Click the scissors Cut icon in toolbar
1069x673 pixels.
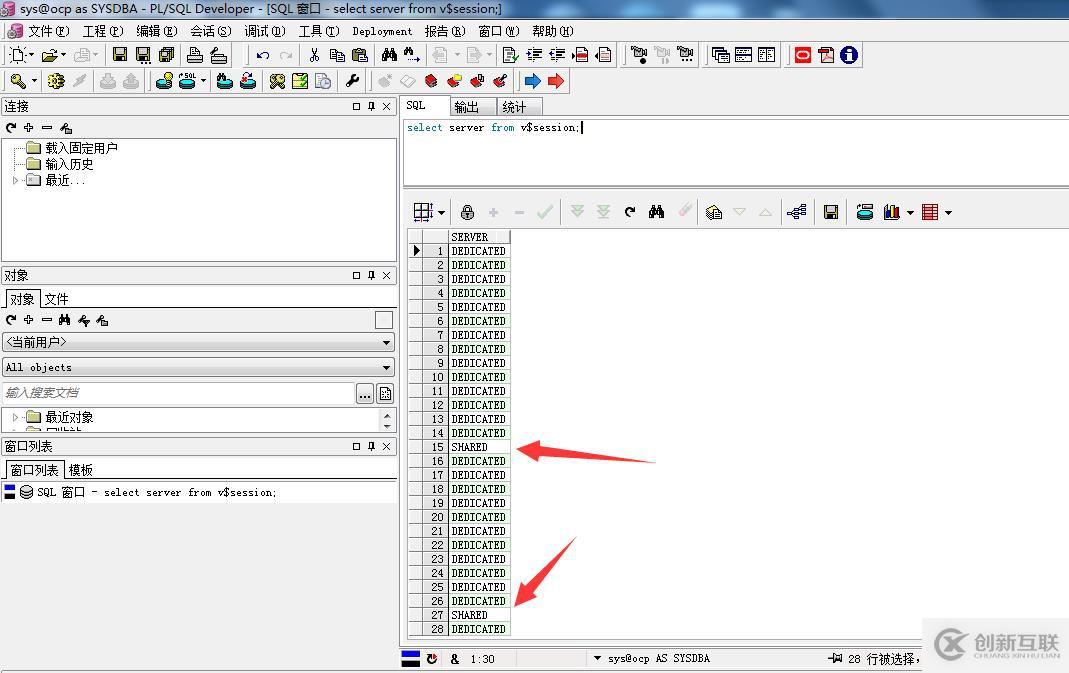[314, 56]
